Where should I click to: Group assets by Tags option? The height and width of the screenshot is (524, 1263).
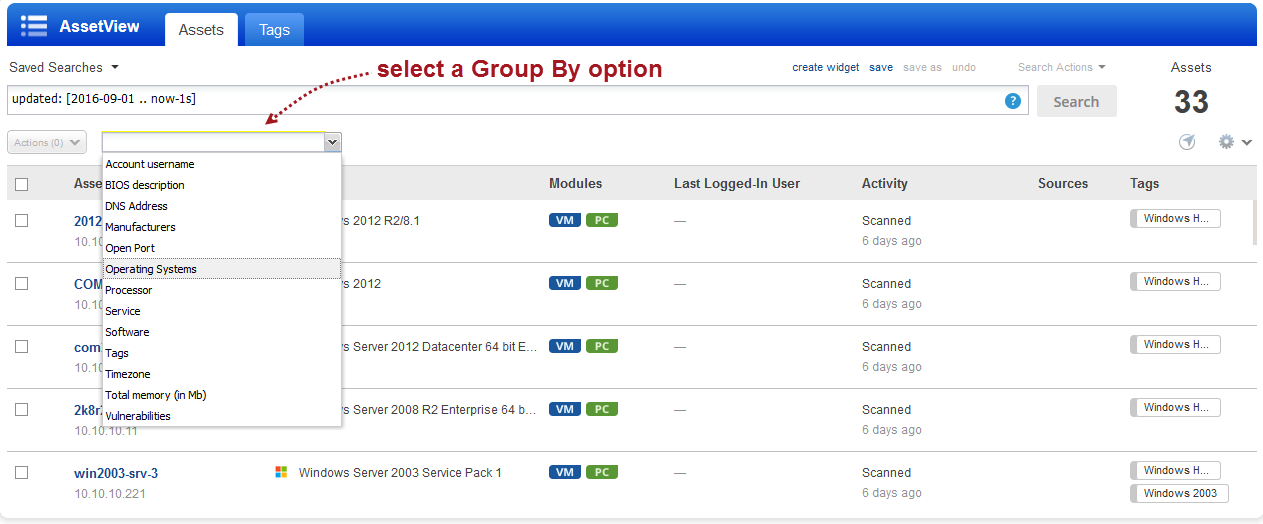[222, 353]
